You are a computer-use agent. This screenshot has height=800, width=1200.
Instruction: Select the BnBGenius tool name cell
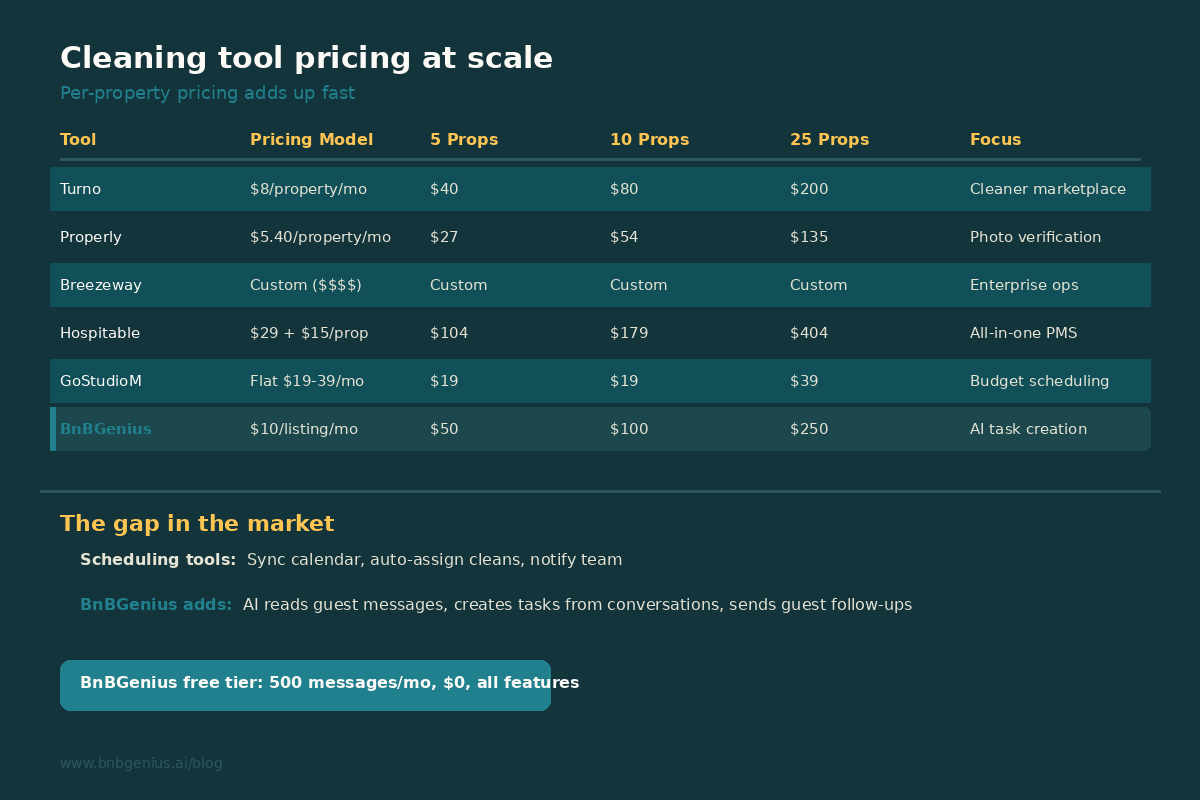pos(106,429)
